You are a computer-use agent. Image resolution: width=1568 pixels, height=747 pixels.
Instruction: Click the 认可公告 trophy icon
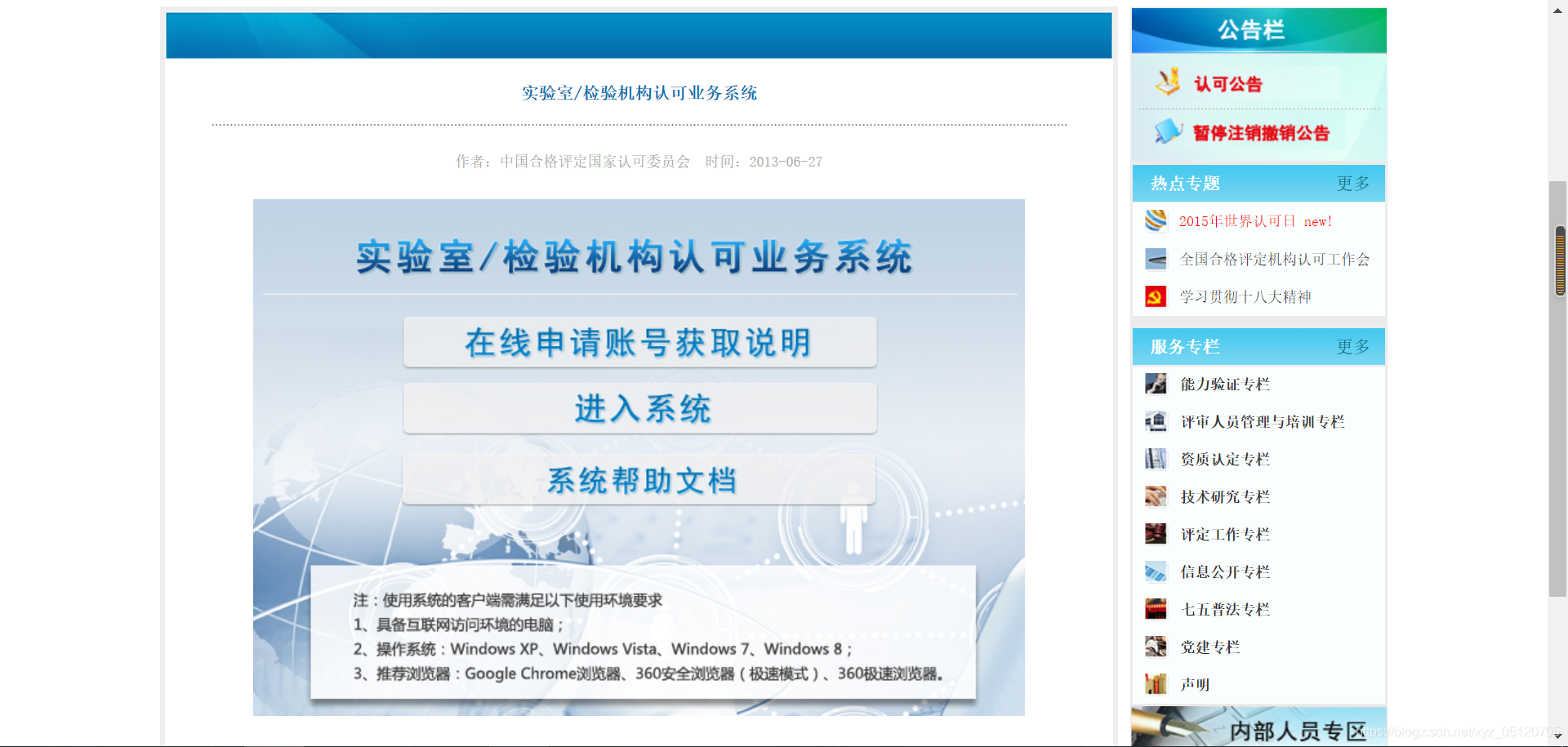pyautogui.click(x=1168, y=82)
